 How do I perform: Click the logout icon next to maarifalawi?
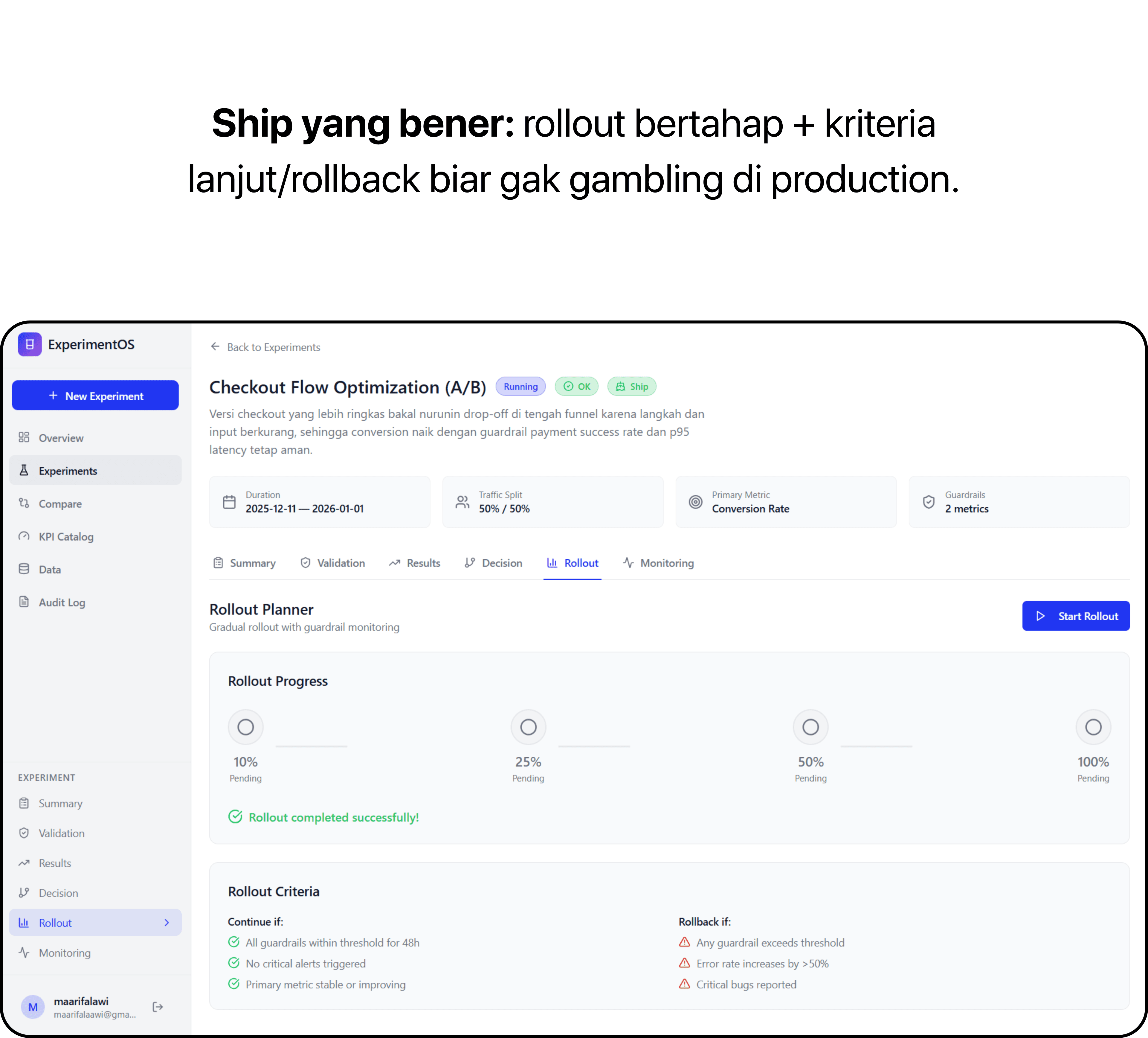click(x=158, y=1007)
